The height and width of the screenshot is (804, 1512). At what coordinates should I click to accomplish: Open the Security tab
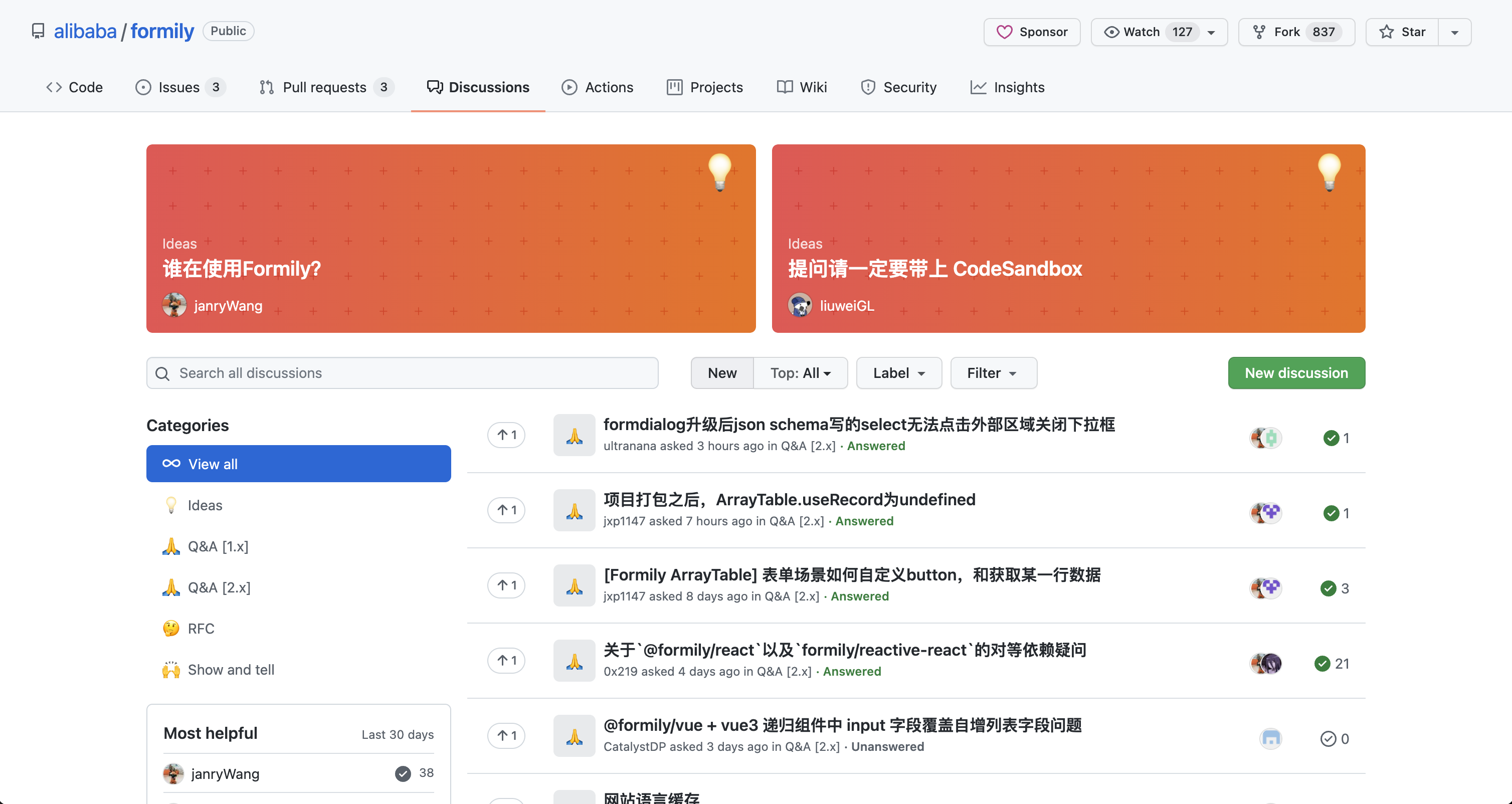(899, 87)
